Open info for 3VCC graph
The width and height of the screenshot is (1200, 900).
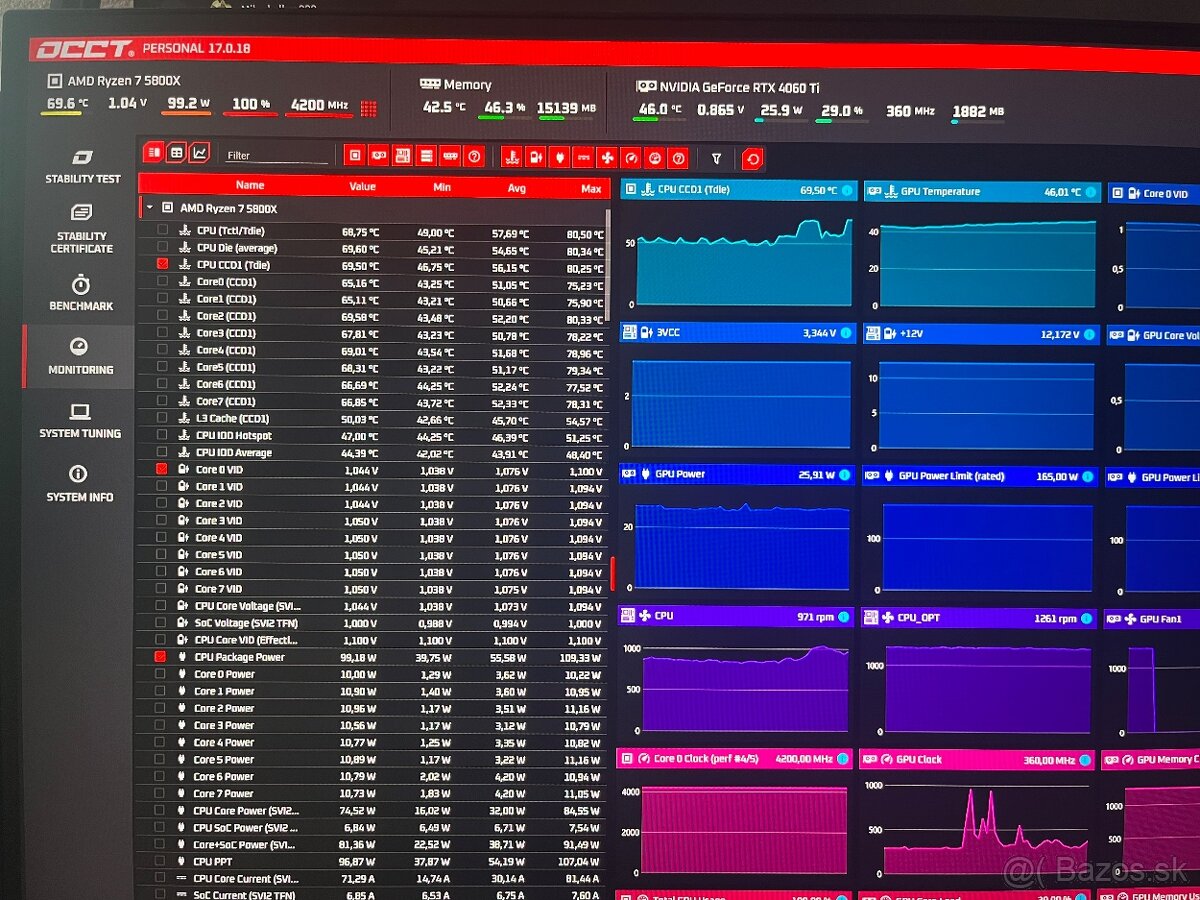(847, 333)
